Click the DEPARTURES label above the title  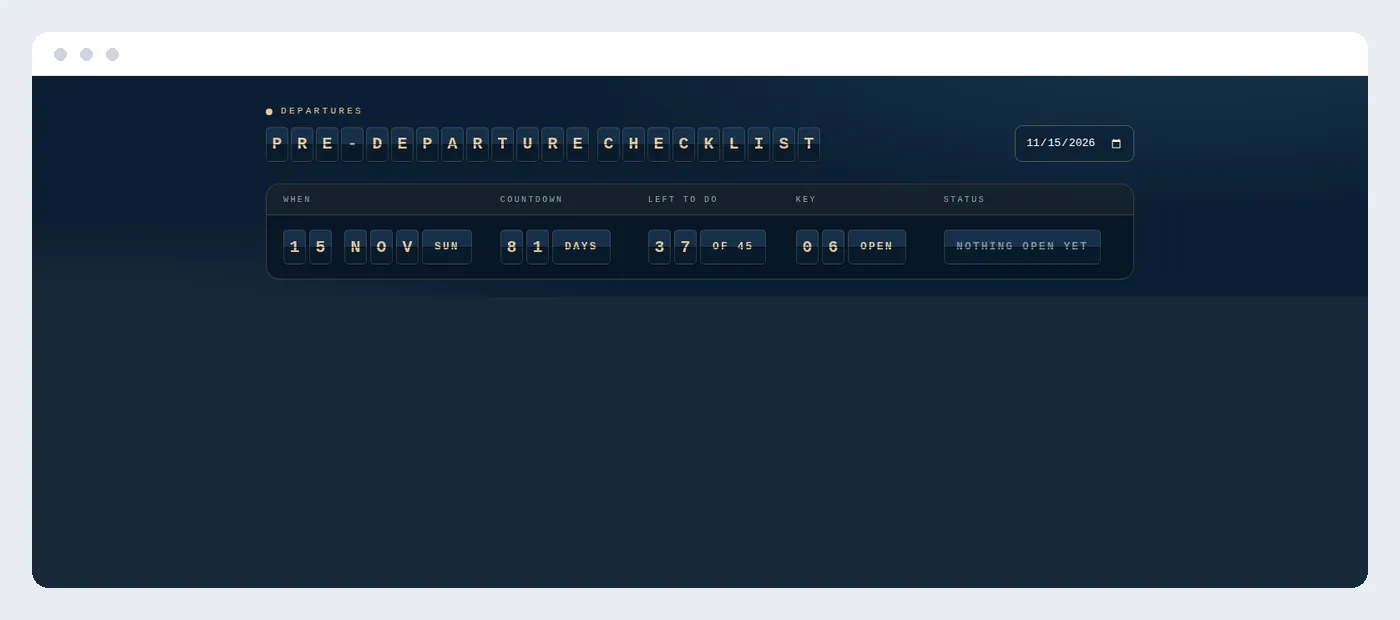coord(321,111)
